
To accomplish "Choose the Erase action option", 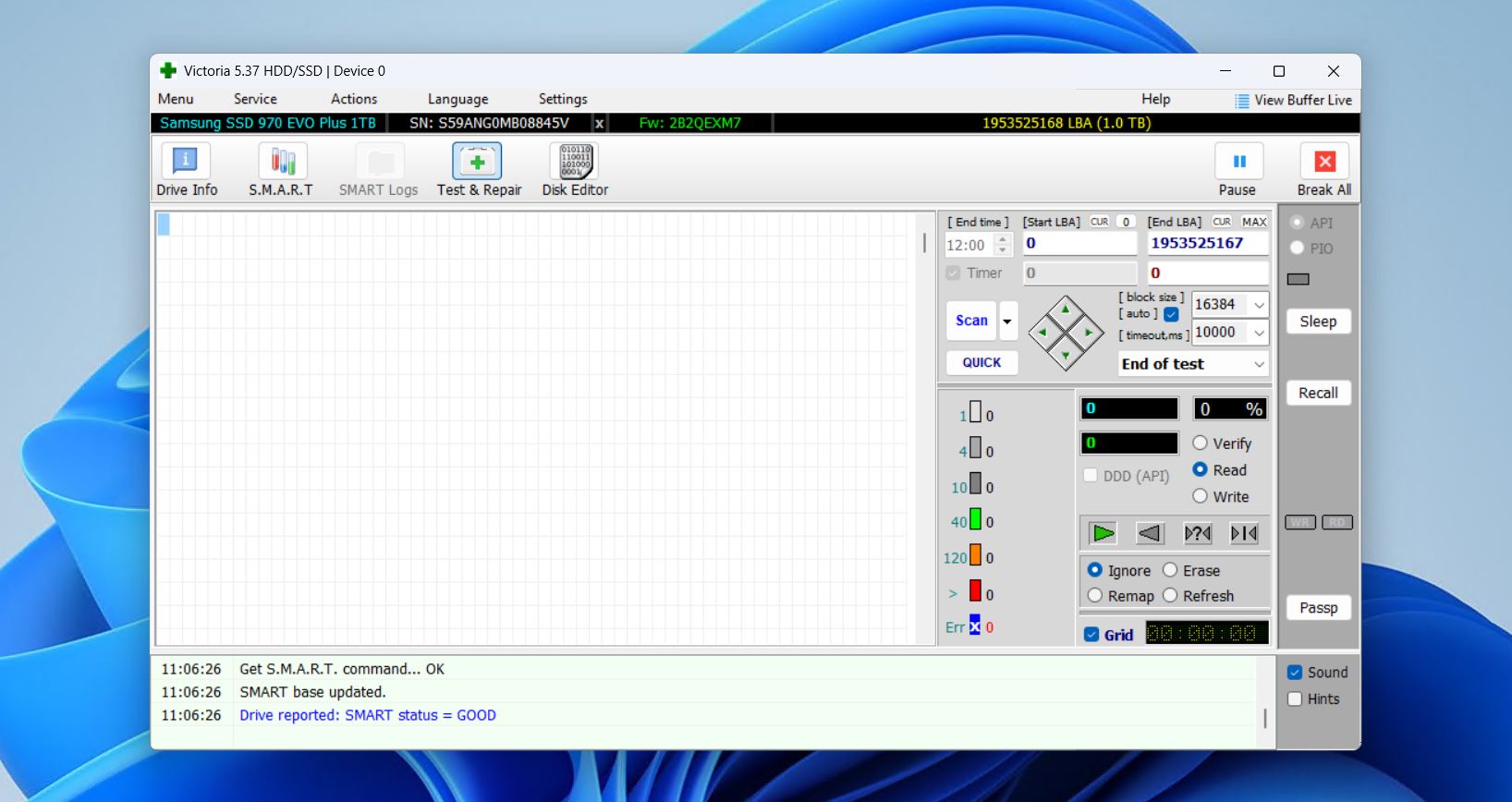I will pos(1170,570).
